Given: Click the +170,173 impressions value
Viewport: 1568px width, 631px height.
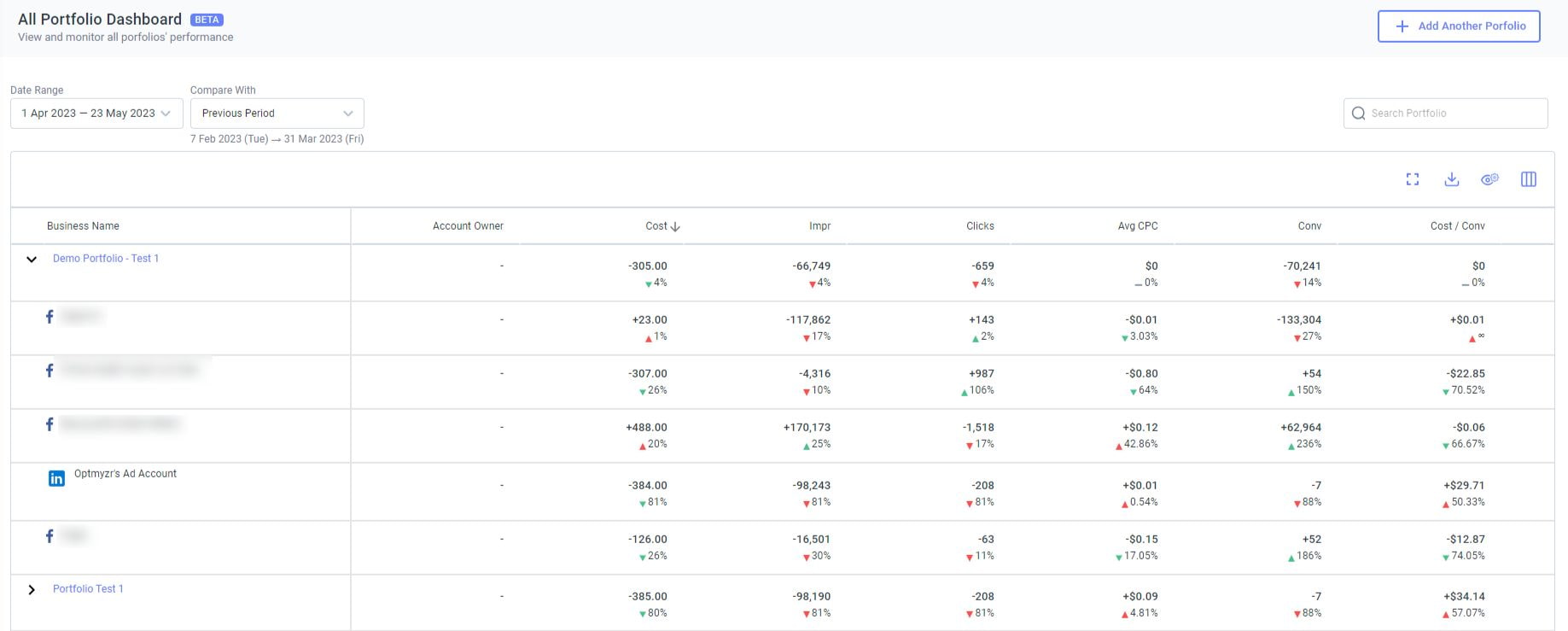Looking at the screenshot, I should 807,428.
